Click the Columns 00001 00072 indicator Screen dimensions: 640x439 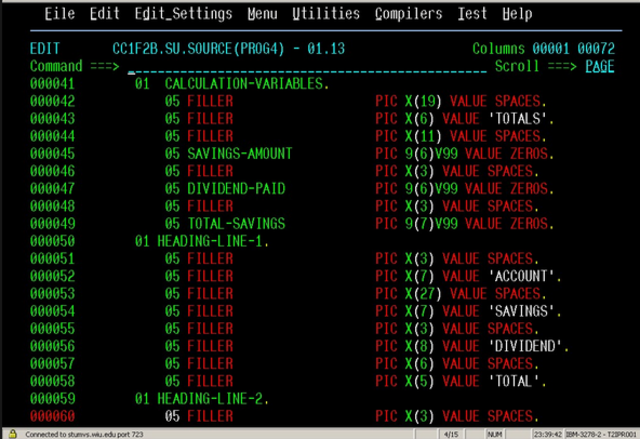tap(543, 49)
